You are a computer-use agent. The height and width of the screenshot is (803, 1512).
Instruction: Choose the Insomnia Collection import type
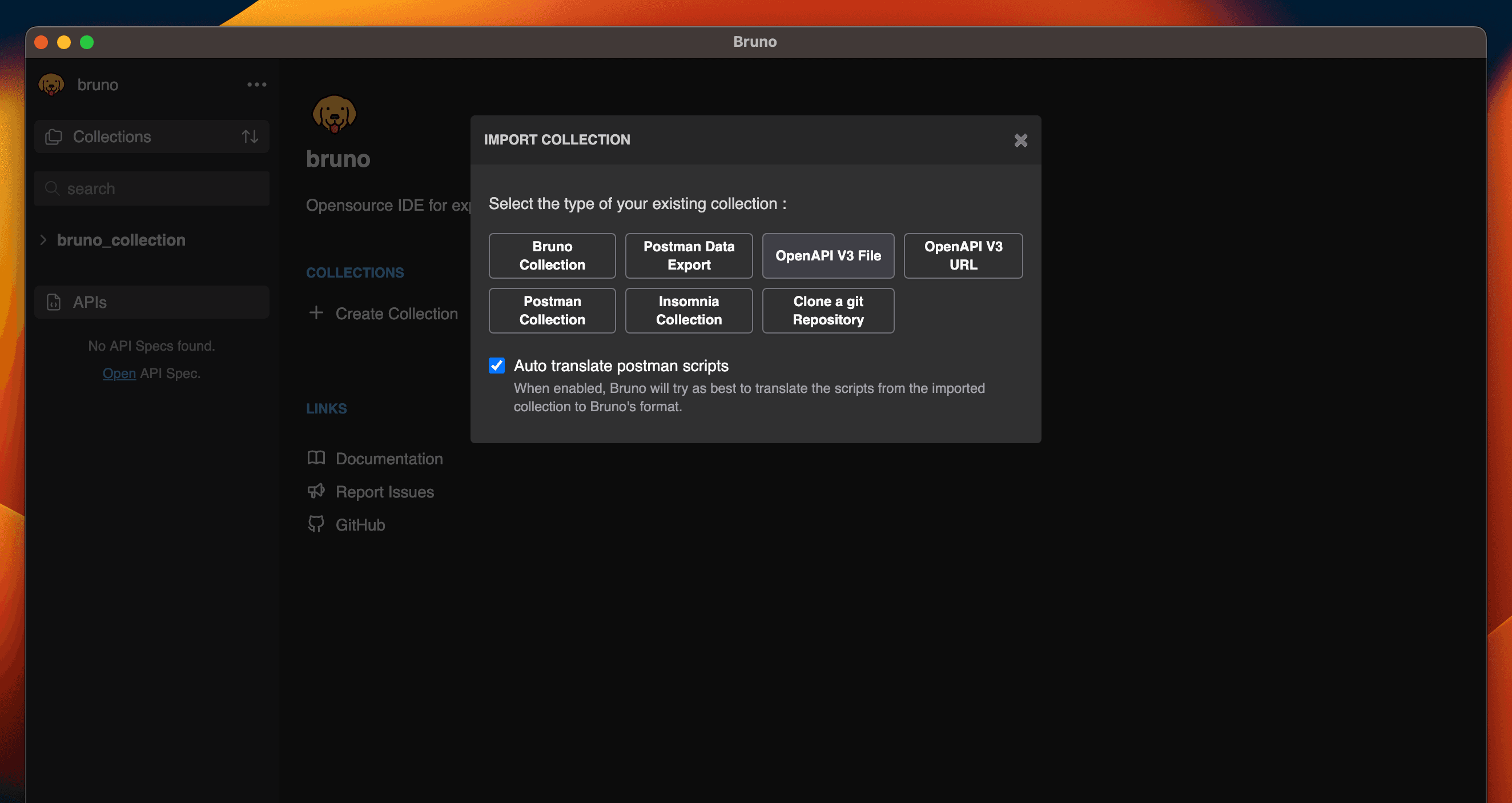(x=689, y=311)
